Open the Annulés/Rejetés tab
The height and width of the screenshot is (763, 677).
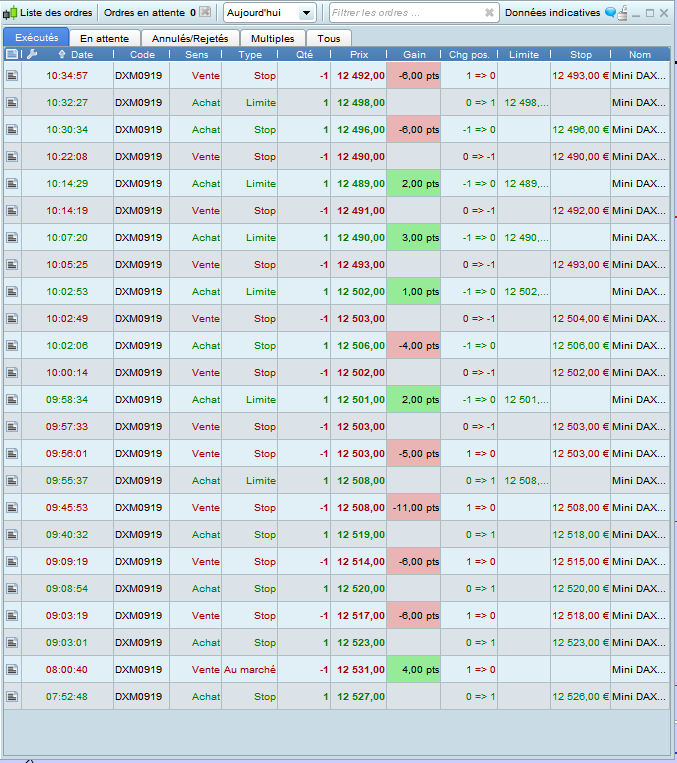190,38
